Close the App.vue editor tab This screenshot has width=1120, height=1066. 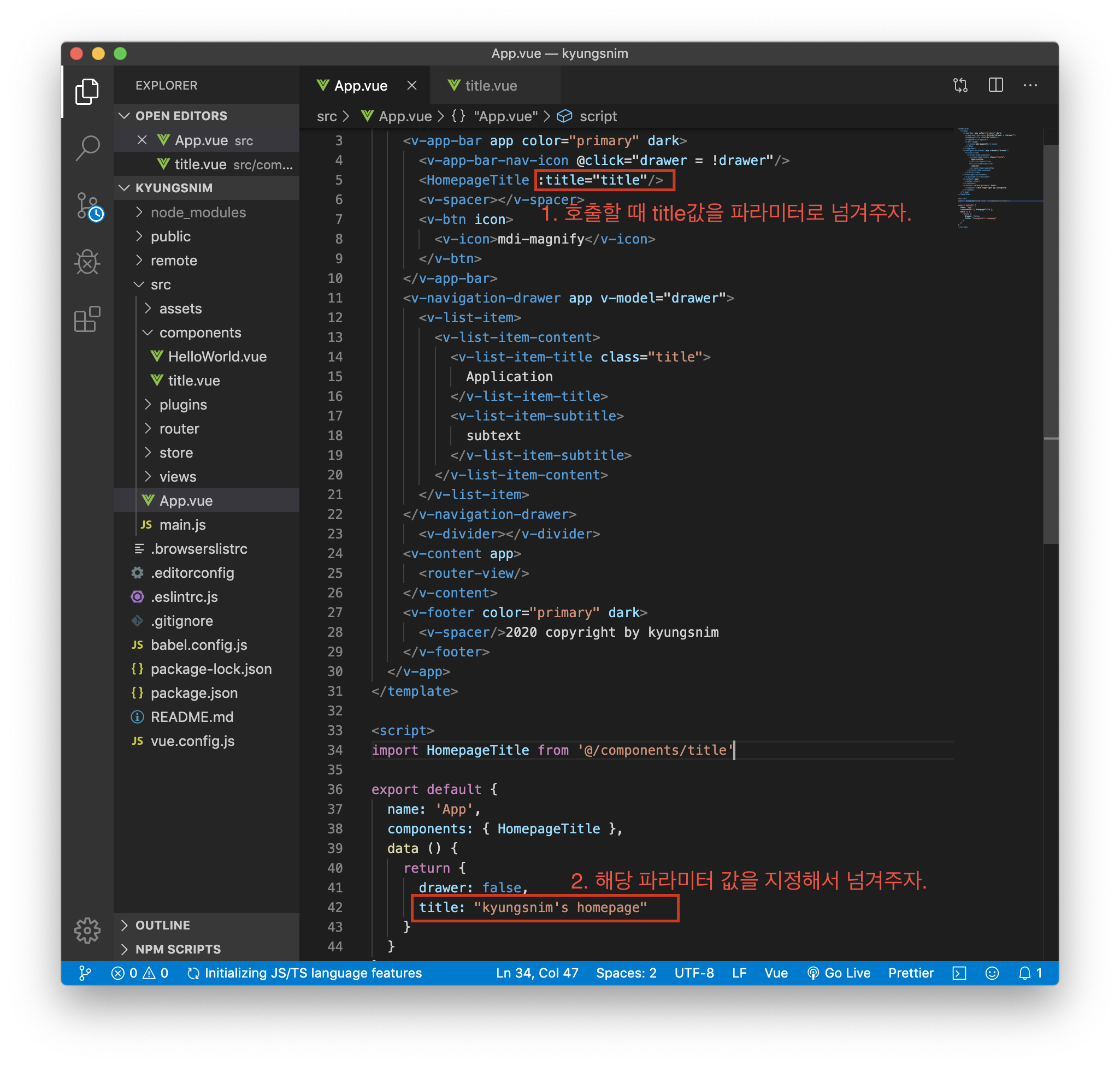coord(412,85)
